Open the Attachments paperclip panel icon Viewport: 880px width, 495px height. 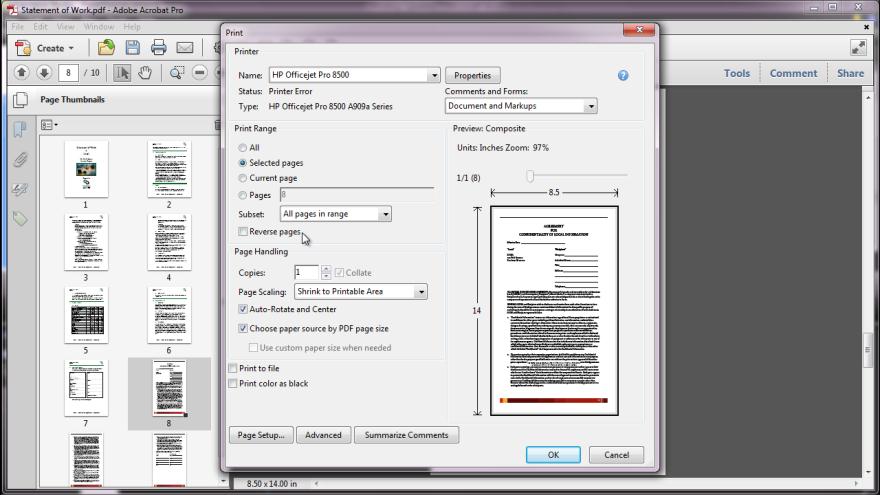(20, 160)
